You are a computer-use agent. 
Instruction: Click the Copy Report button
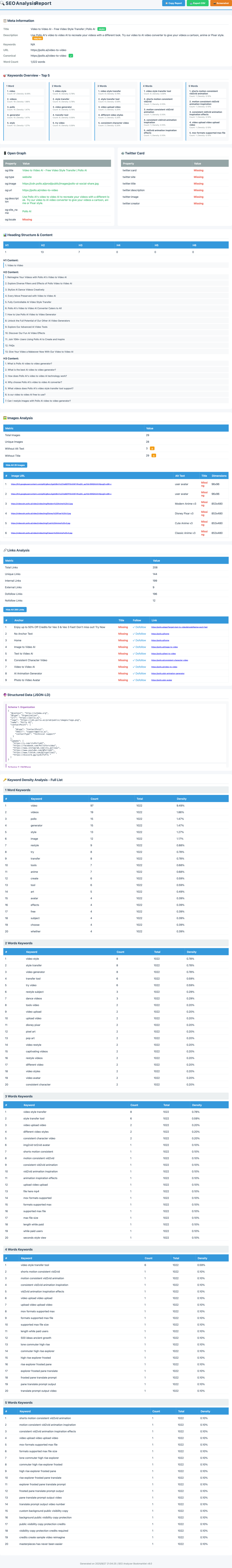pyautogui.click(x=174, y=3)
